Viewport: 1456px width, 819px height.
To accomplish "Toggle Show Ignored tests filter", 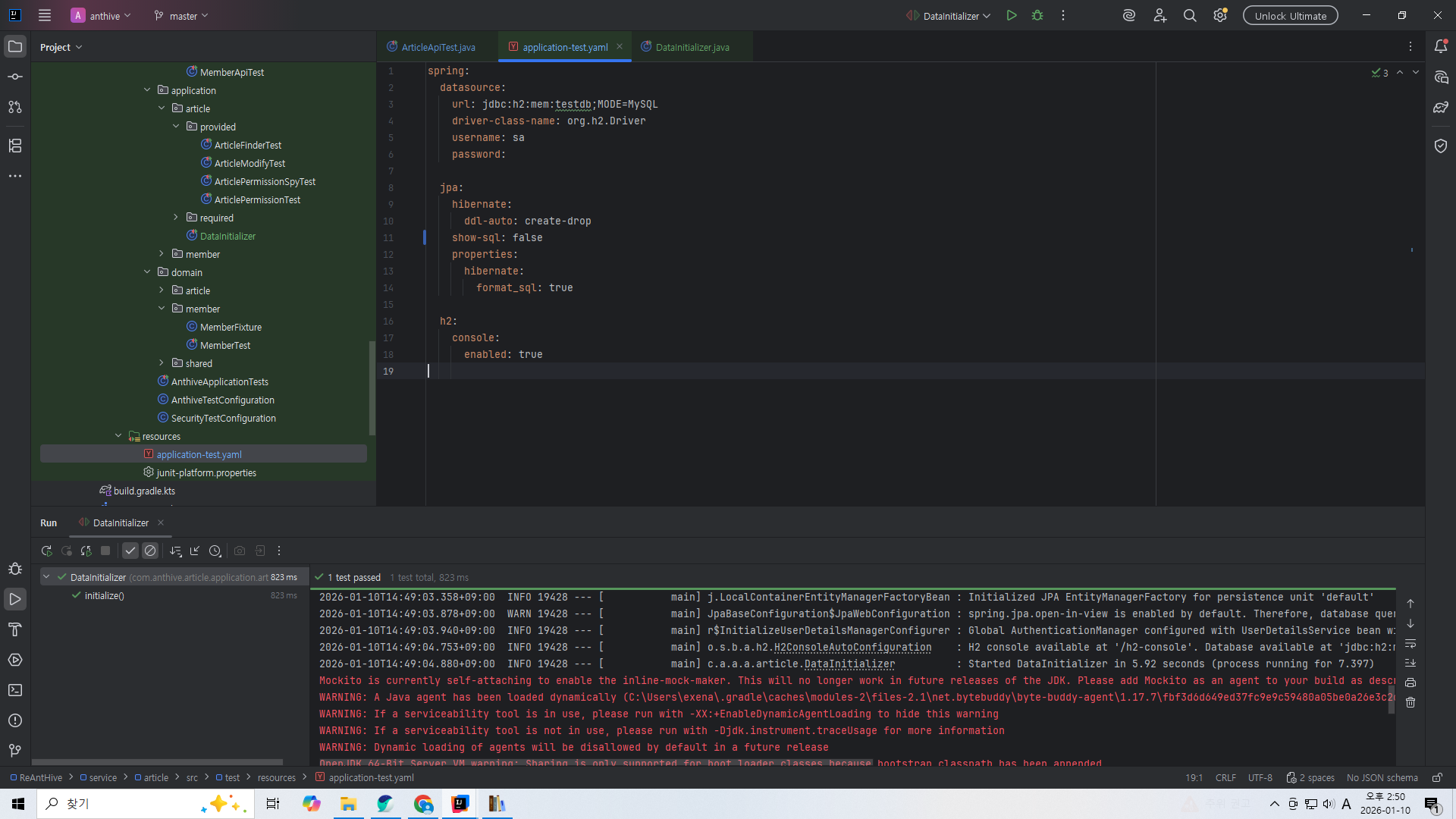I will pos(150,551).
